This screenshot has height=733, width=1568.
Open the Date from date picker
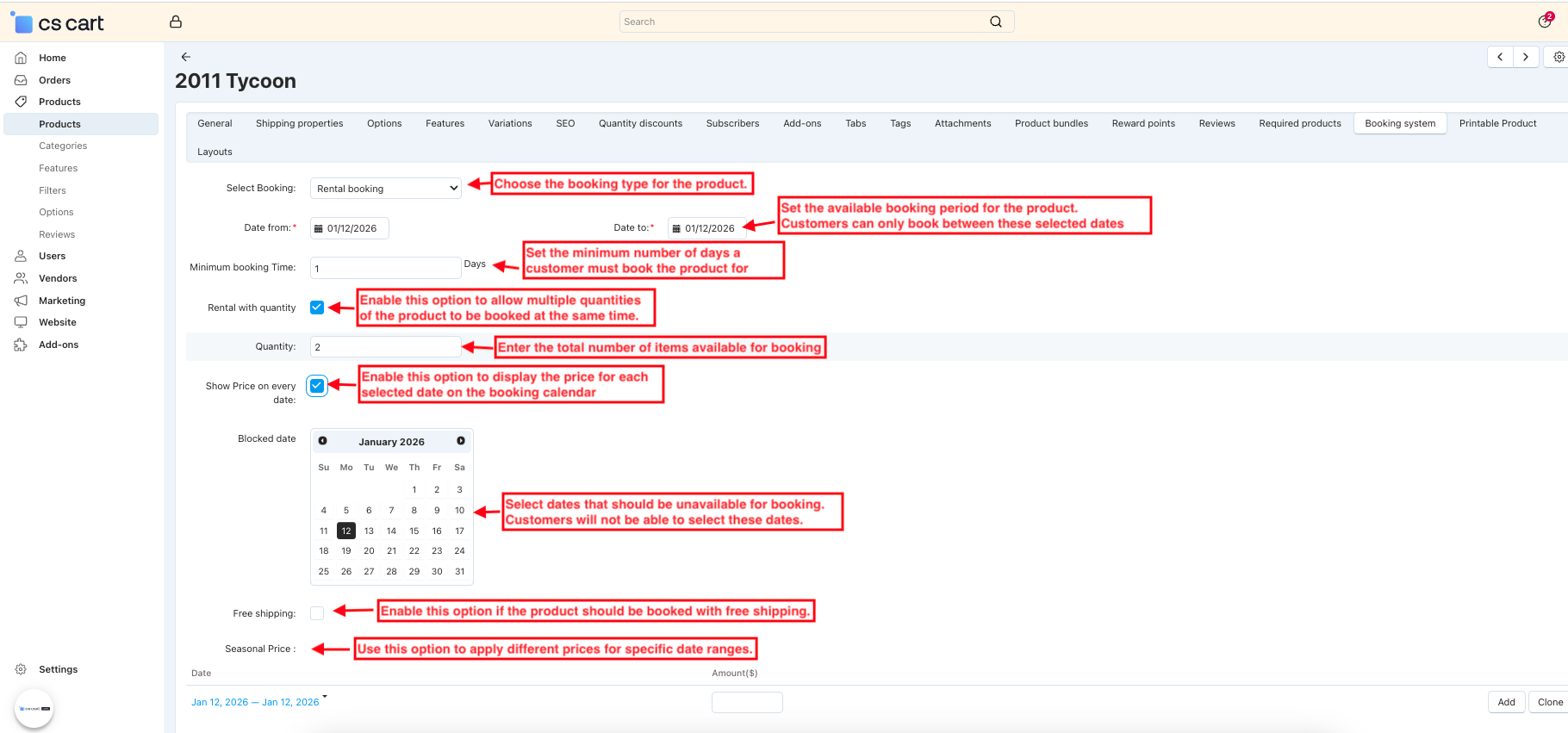350,228
